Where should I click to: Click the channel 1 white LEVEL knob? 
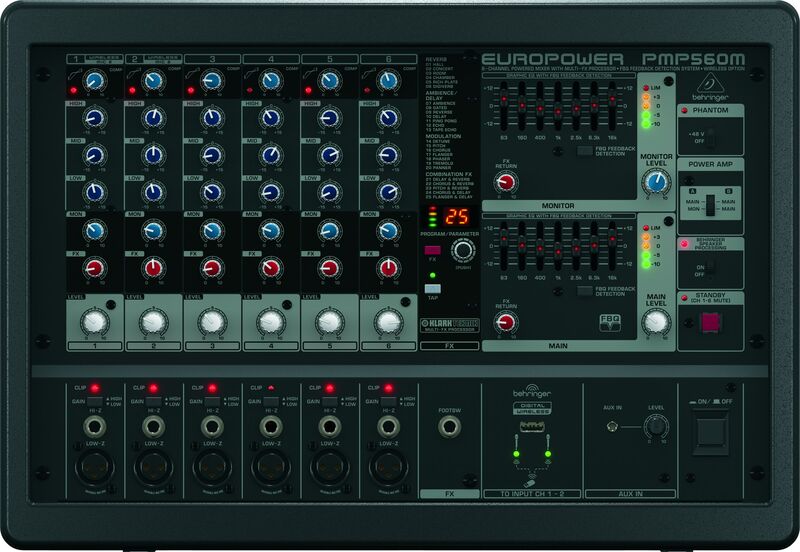tap(95, 321)
